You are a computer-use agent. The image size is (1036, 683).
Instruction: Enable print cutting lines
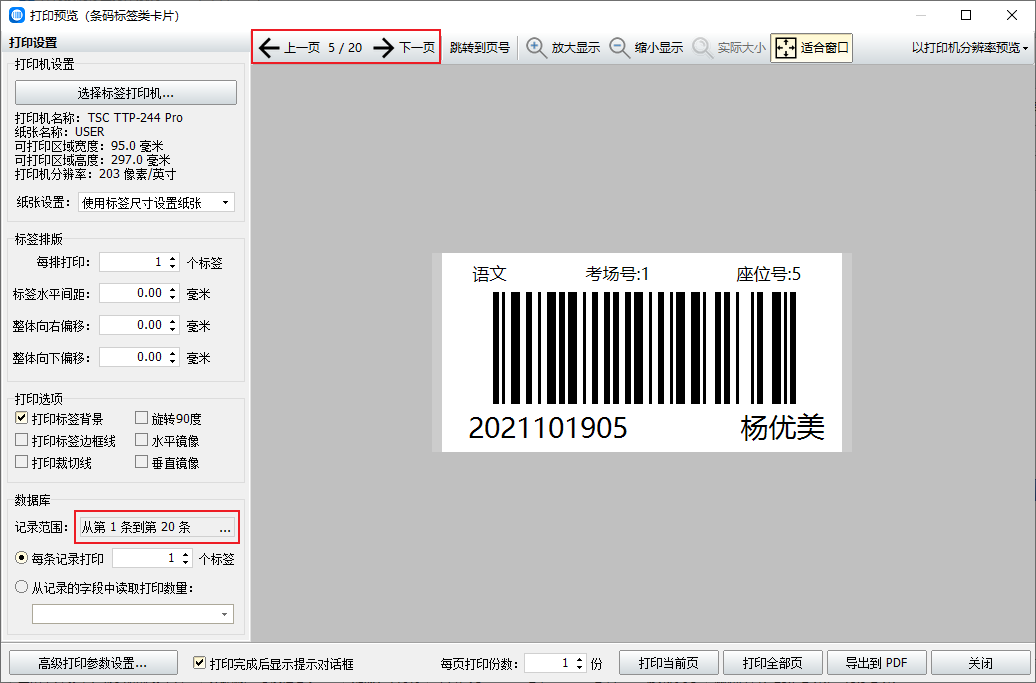22,462
